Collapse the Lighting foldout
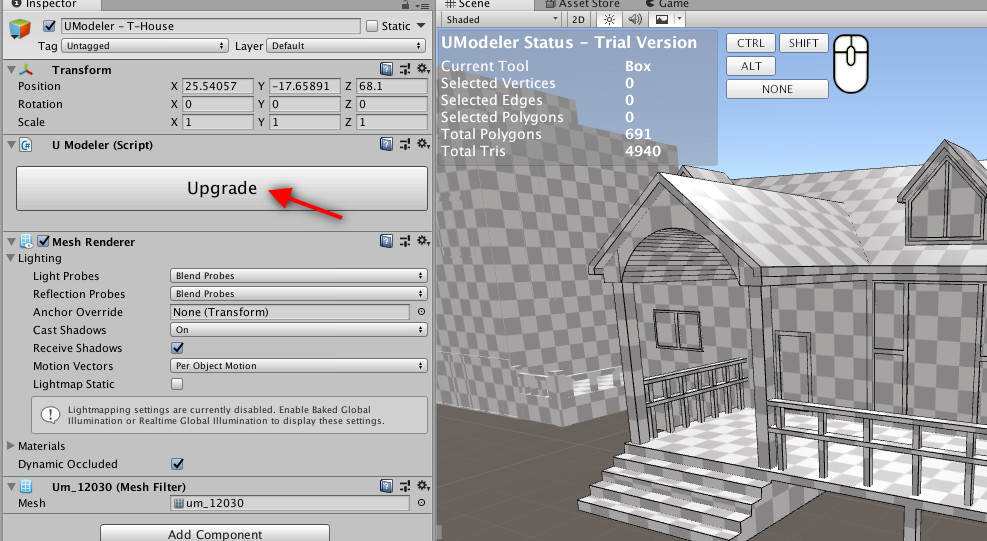 11,258
